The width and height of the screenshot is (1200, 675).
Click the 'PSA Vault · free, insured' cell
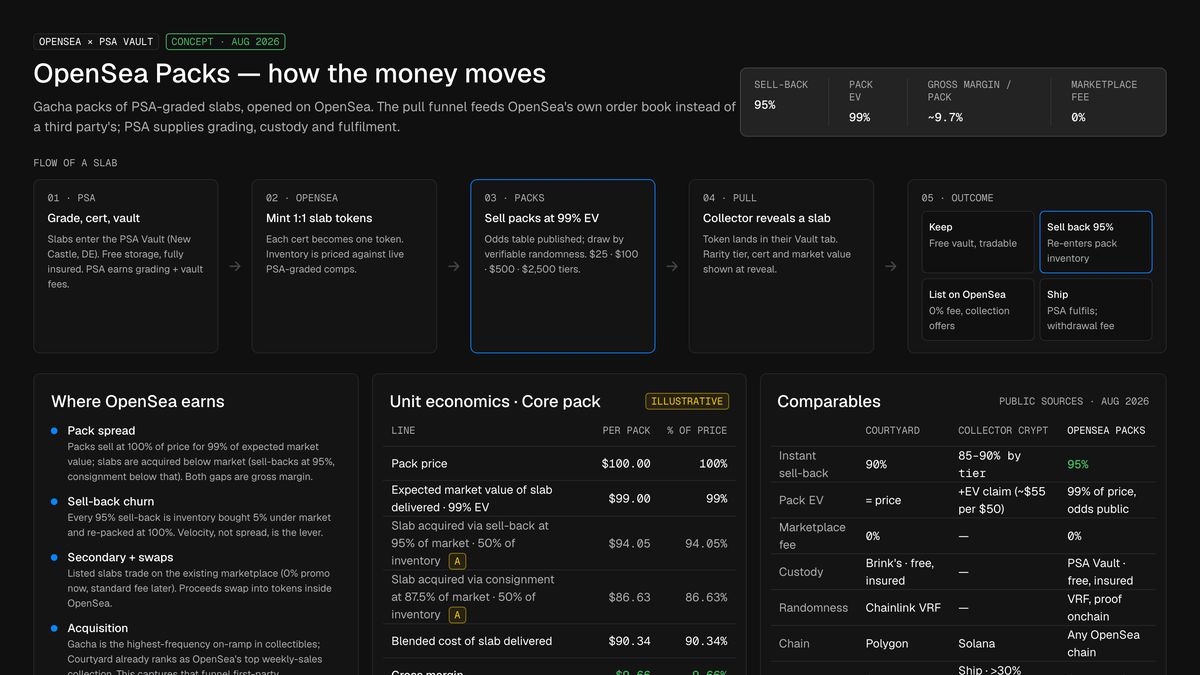pos(1100,572)
